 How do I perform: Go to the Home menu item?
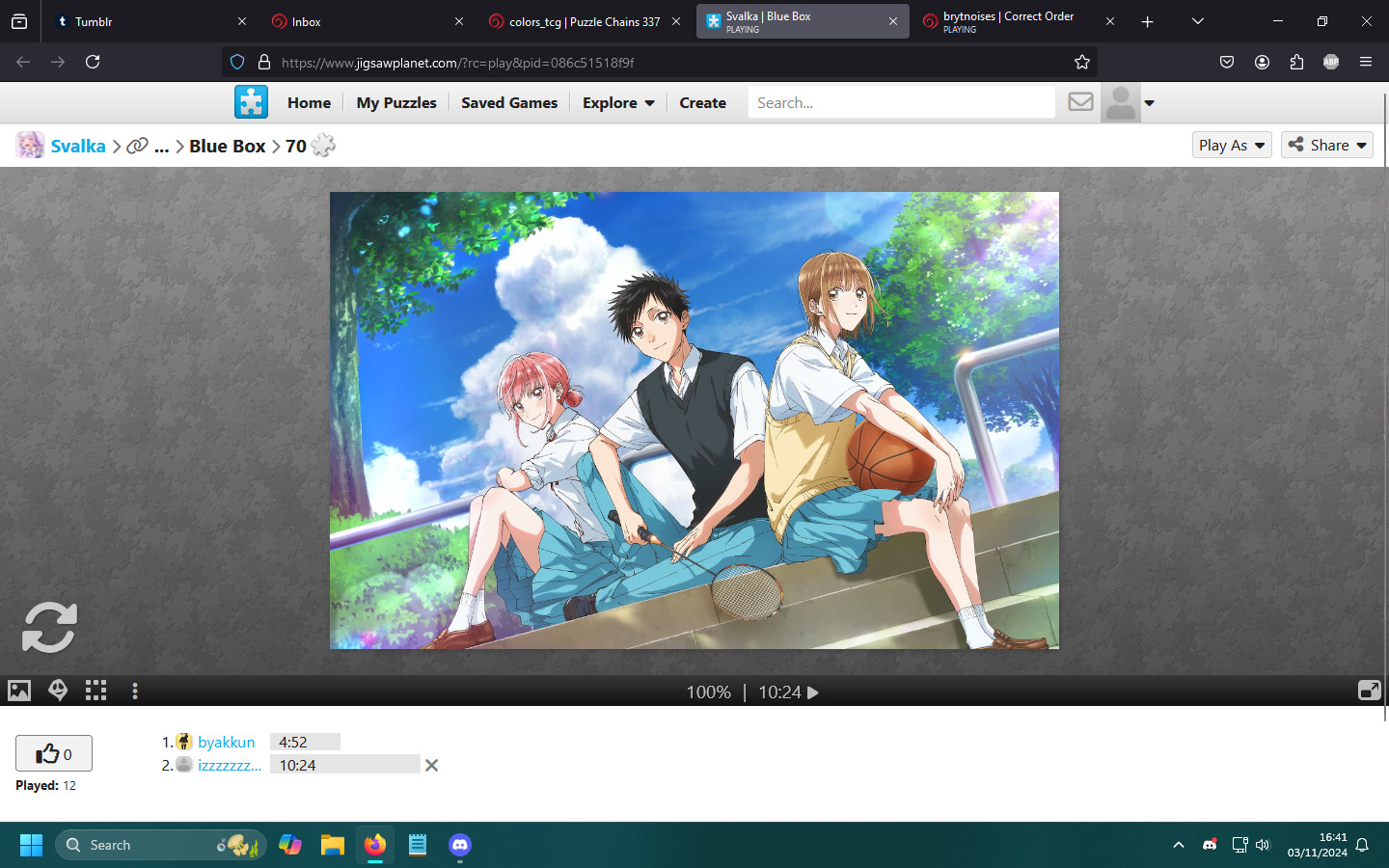309,102
